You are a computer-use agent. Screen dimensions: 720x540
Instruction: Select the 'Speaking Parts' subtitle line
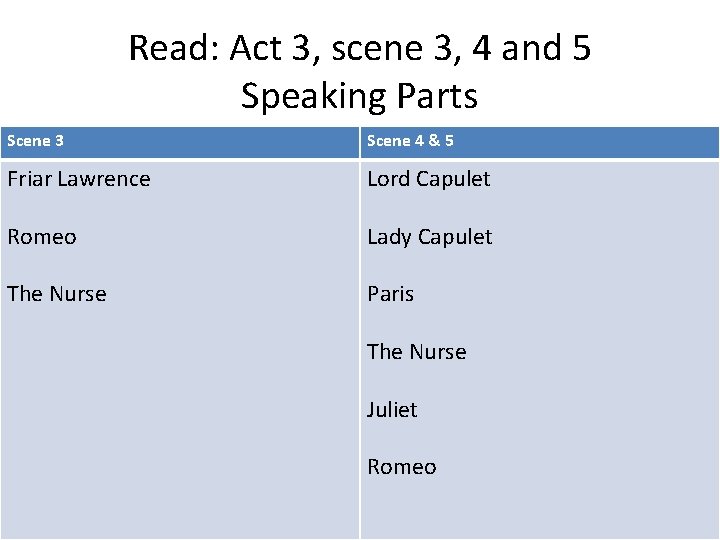(360, 96)
